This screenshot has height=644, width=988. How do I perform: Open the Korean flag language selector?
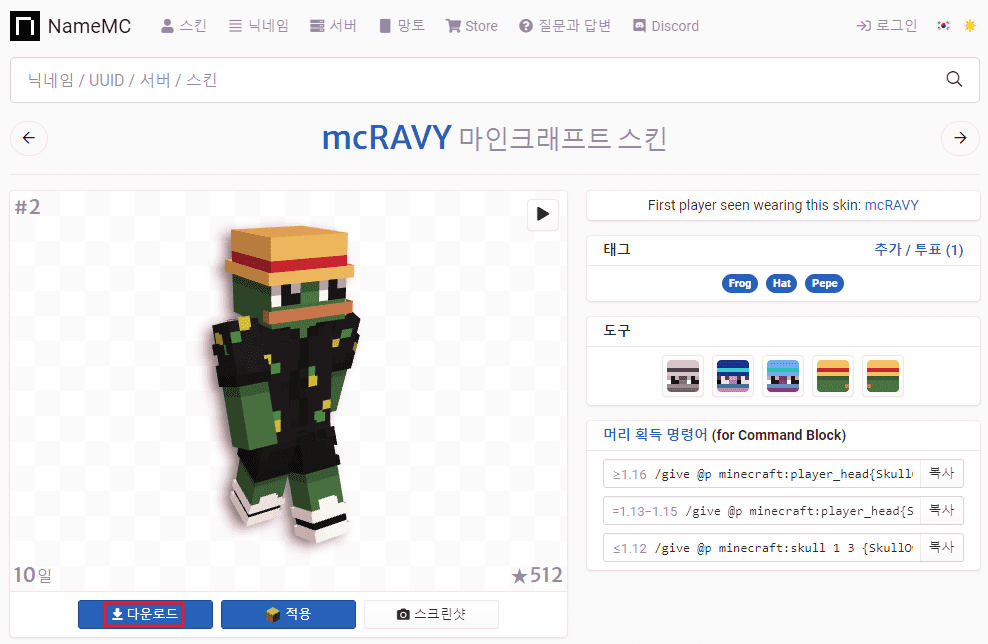click(943, 26)
